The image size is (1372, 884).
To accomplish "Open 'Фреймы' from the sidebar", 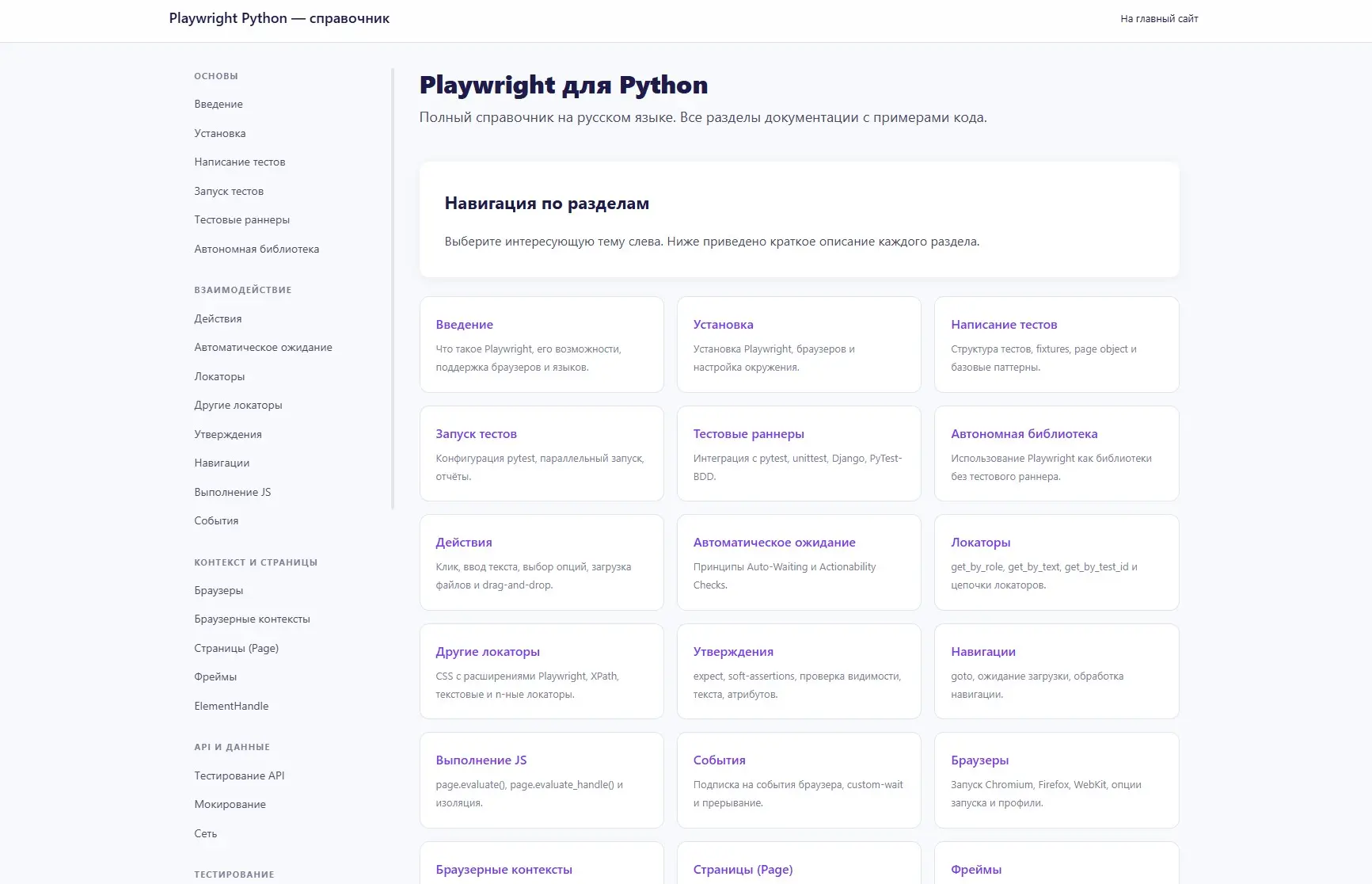I will (x=215, y=676).
